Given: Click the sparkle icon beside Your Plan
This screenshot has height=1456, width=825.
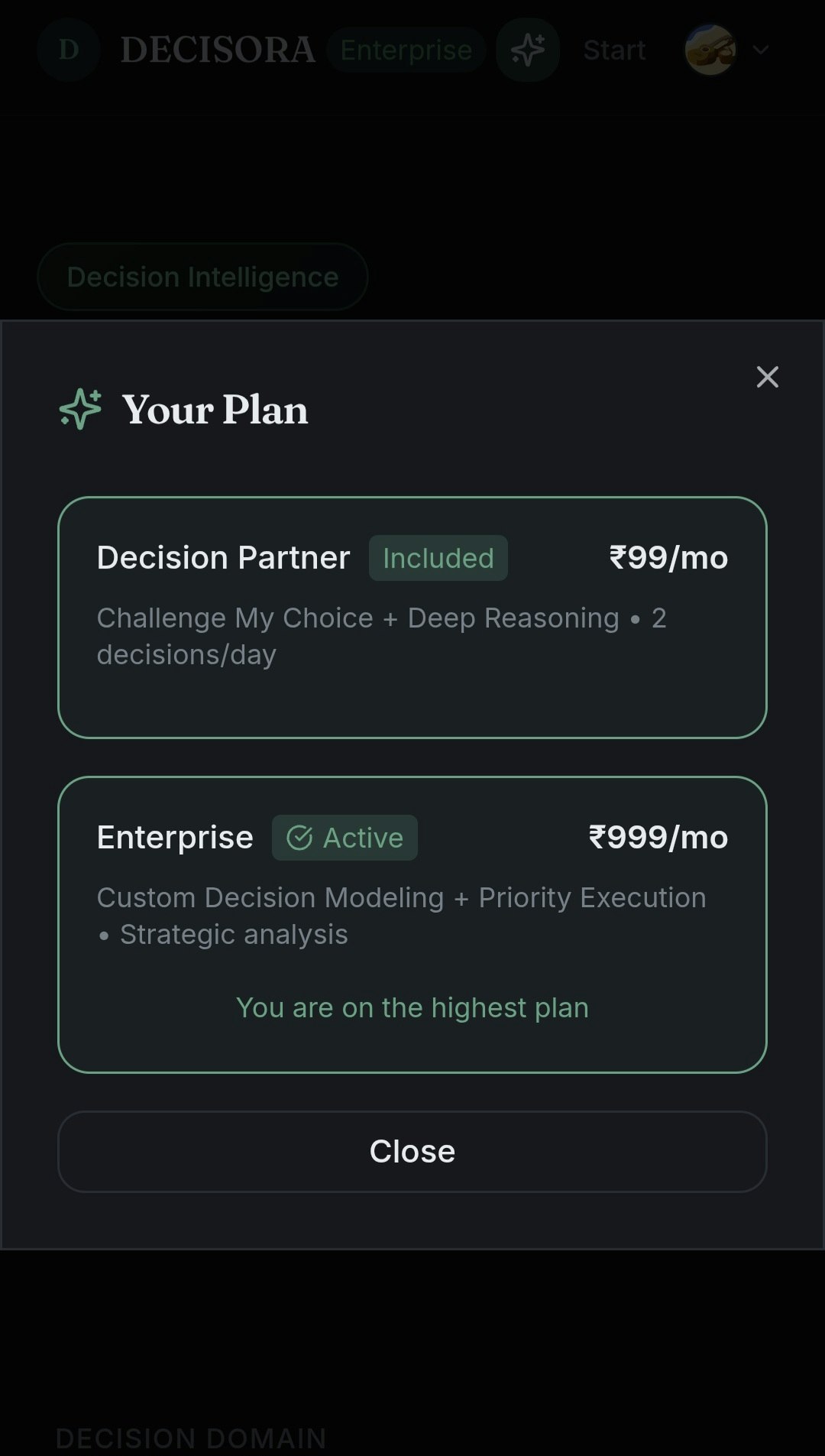Looking at the screenshot, I should (81, 409).
